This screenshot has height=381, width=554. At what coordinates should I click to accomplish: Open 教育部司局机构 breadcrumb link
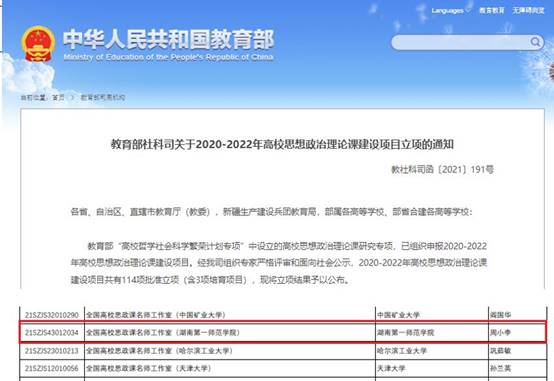click(102, 98)
